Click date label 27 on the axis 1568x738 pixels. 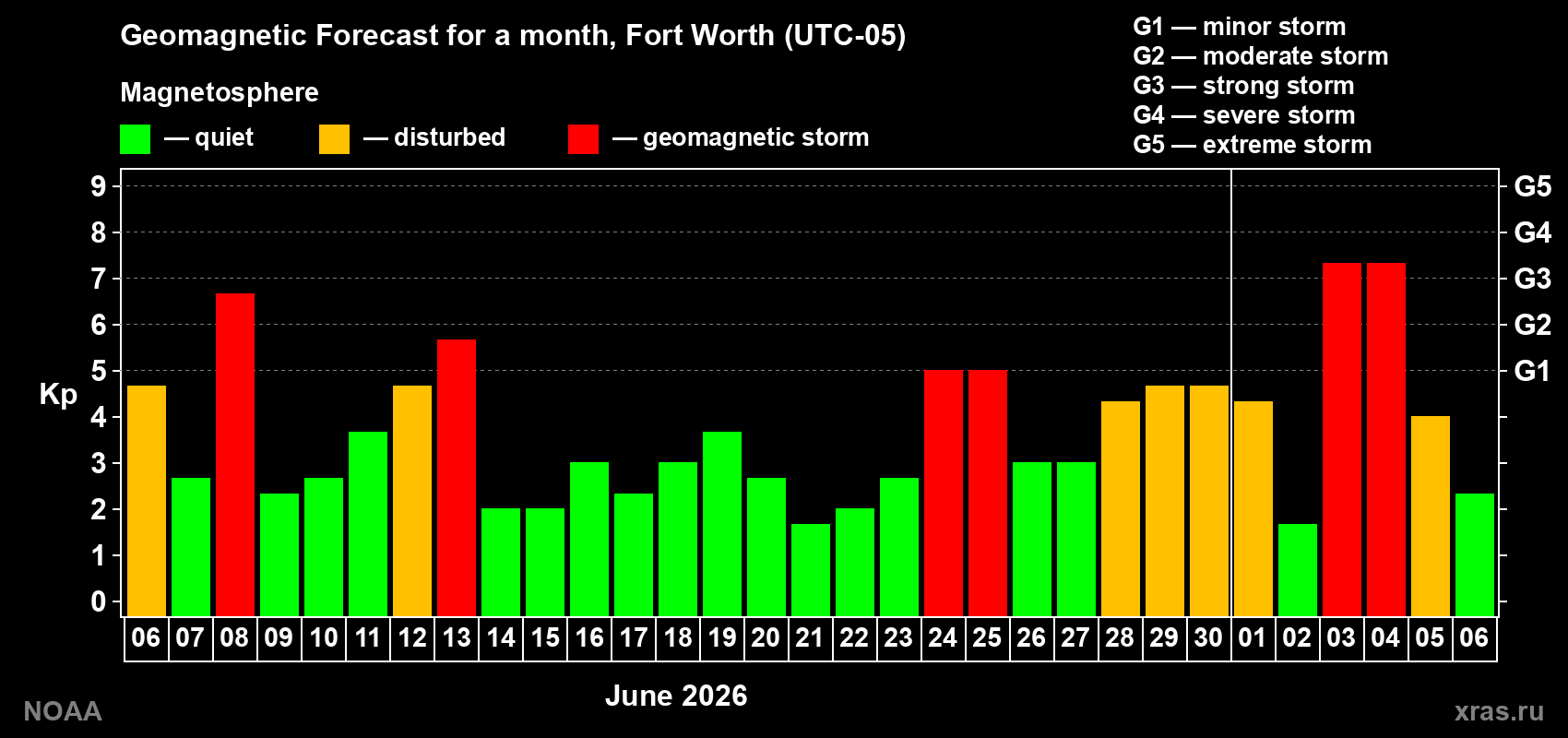tap(1075, 637)
